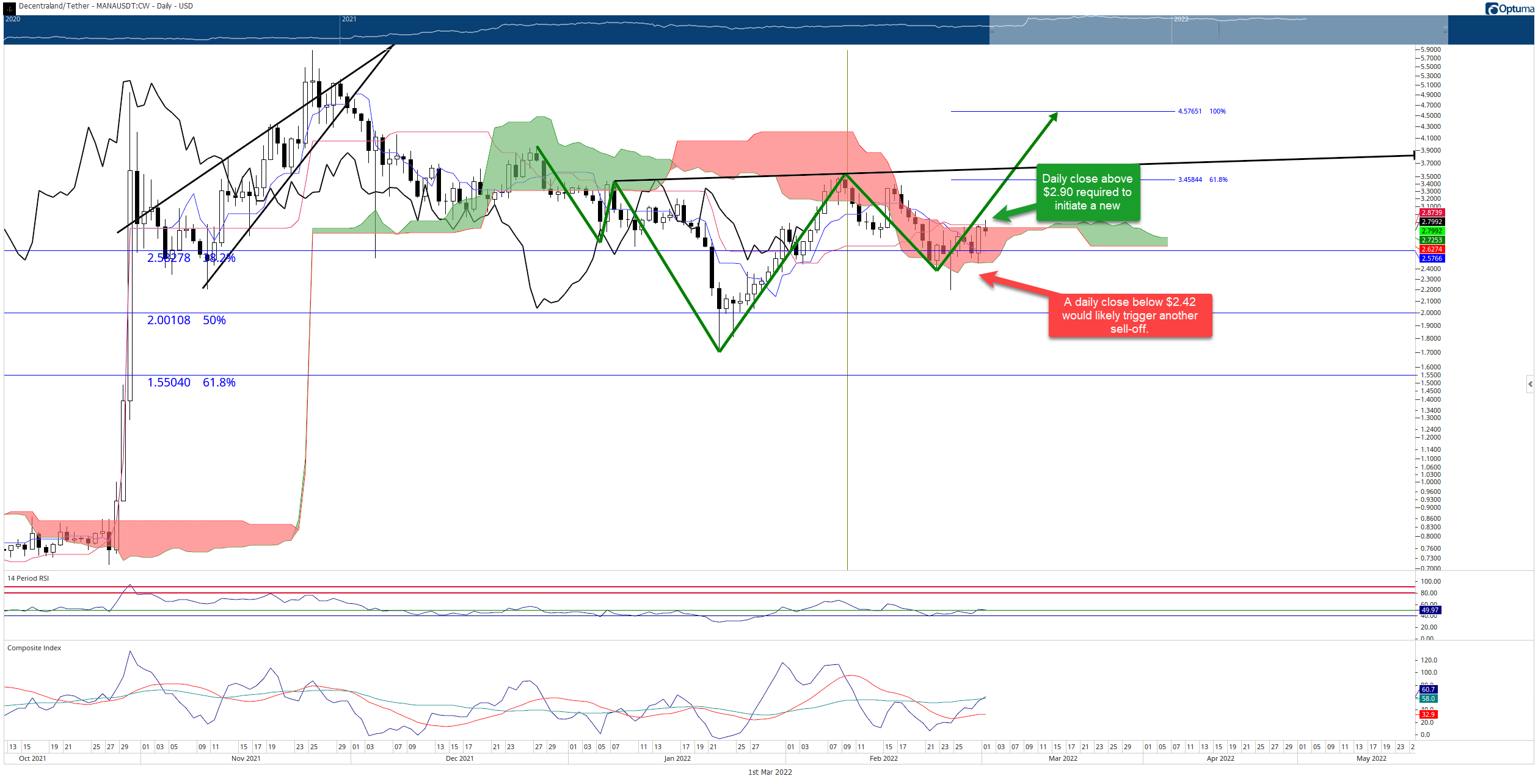Click Mar 2022 on the date axis
The image size is (1538, 784).
point(1063,758)
